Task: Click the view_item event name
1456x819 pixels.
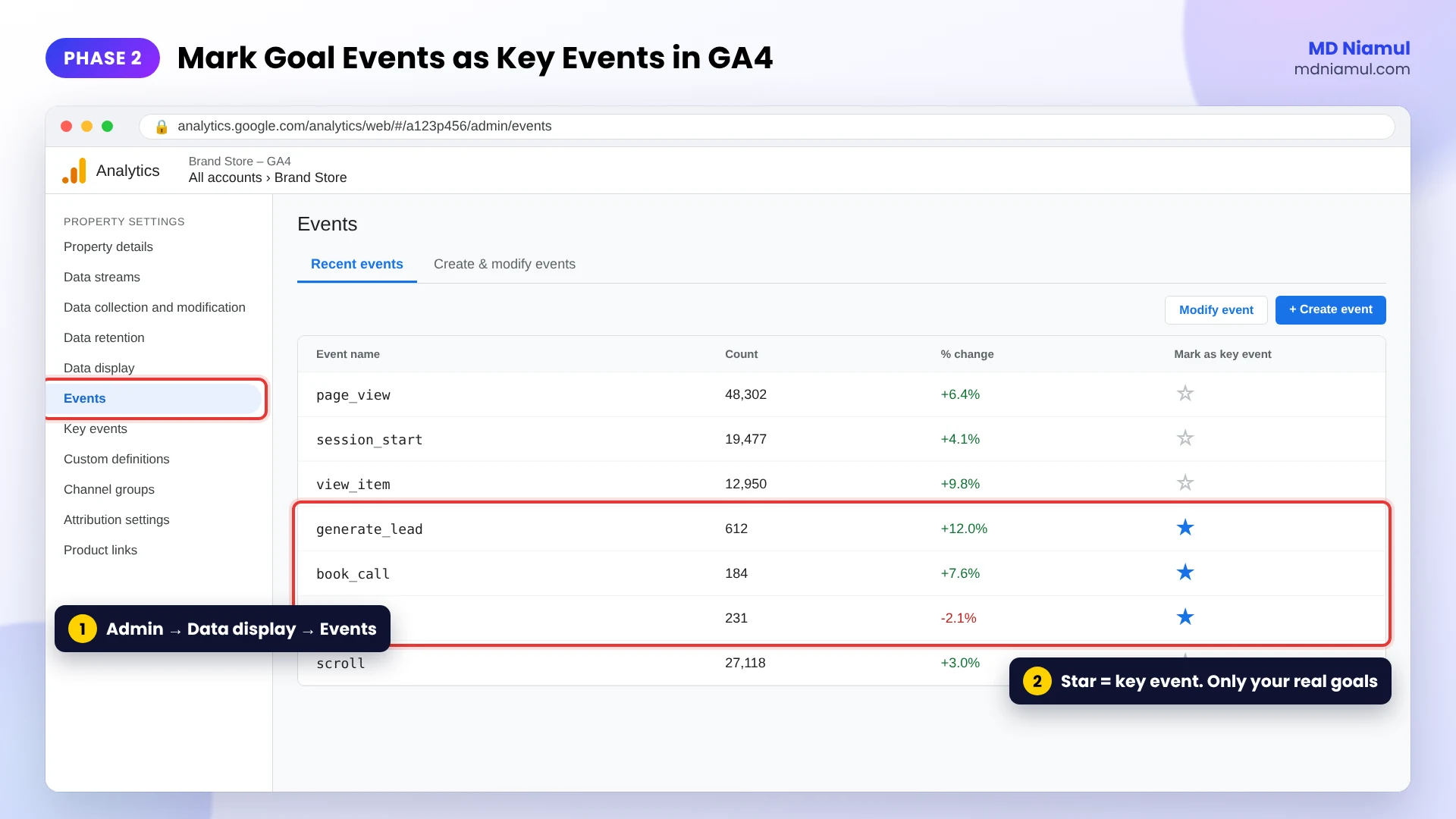Action: [x=353, y=485]
